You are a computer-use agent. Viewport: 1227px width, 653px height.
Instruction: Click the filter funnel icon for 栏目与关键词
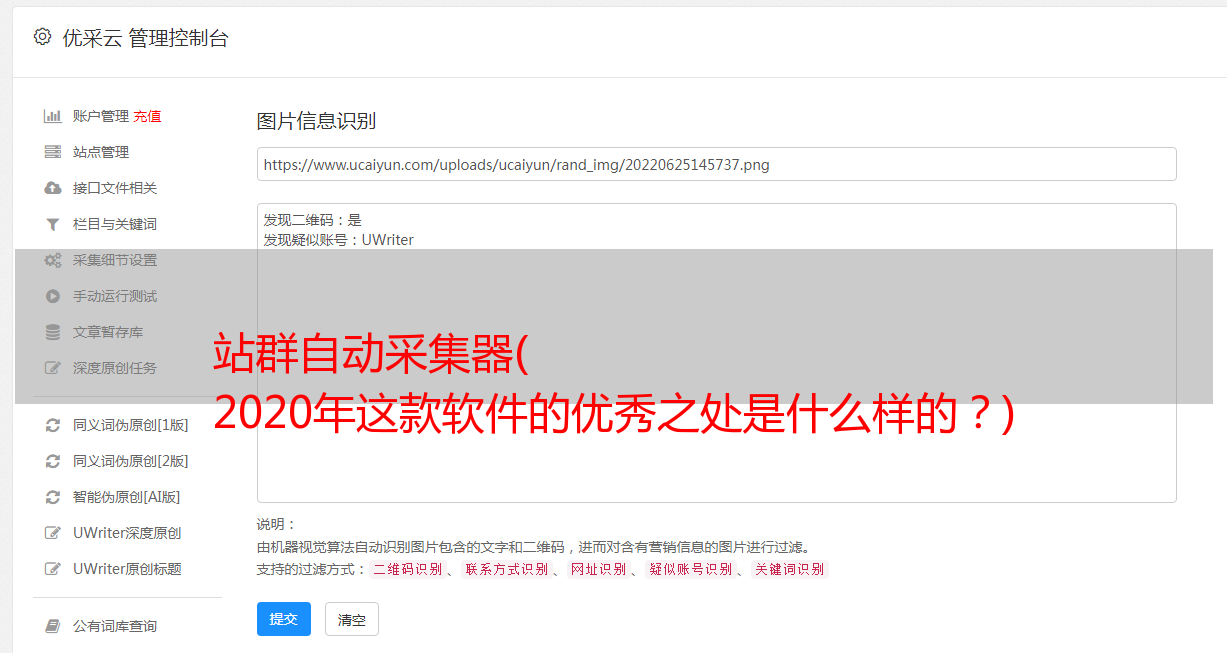click(x=53, y=224)
